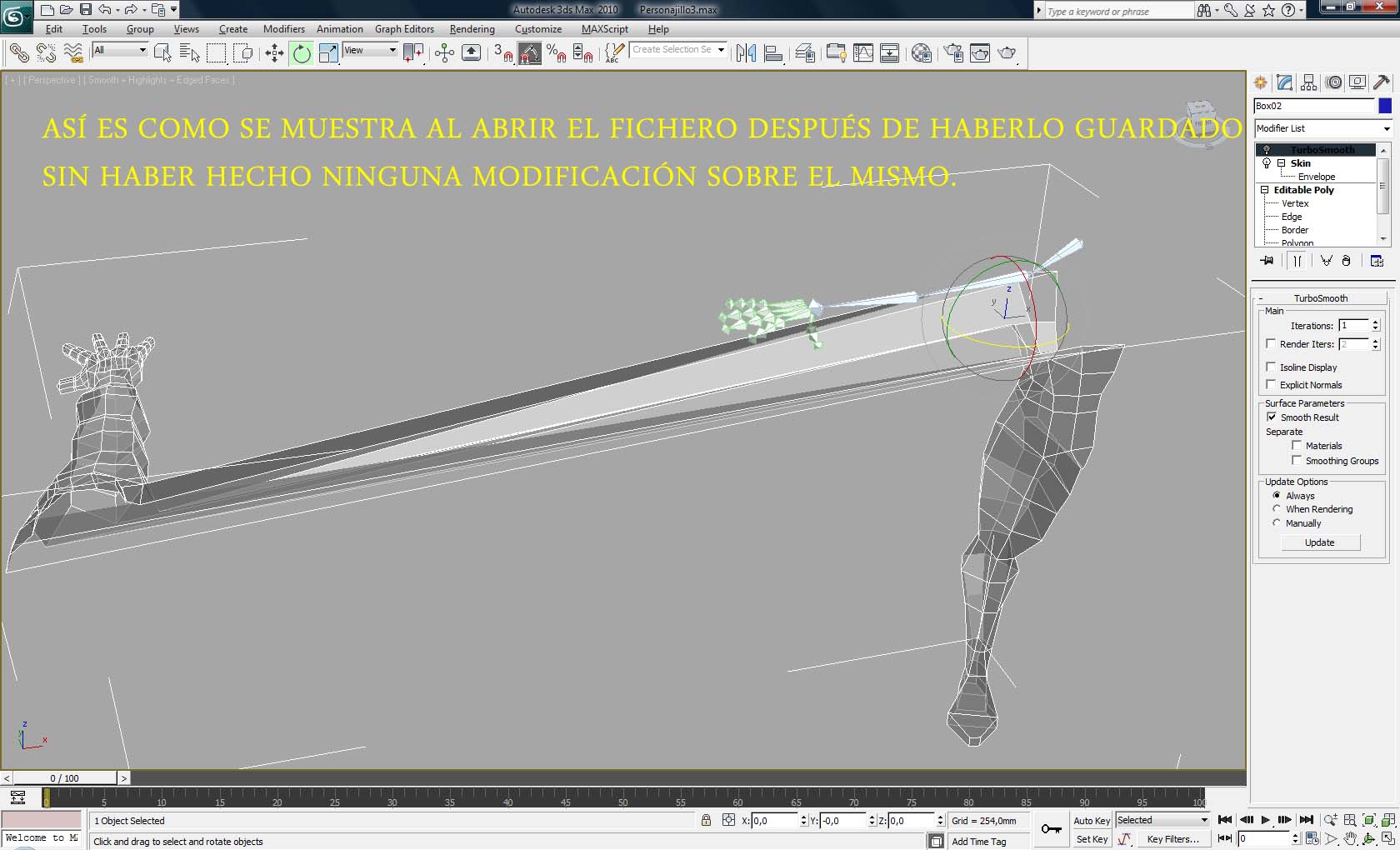Open the Layer Manager

pos(805,53)
